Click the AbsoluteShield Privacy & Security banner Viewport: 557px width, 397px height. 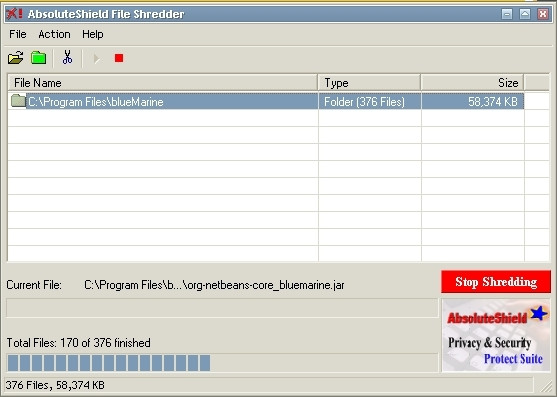pos(496,335)
